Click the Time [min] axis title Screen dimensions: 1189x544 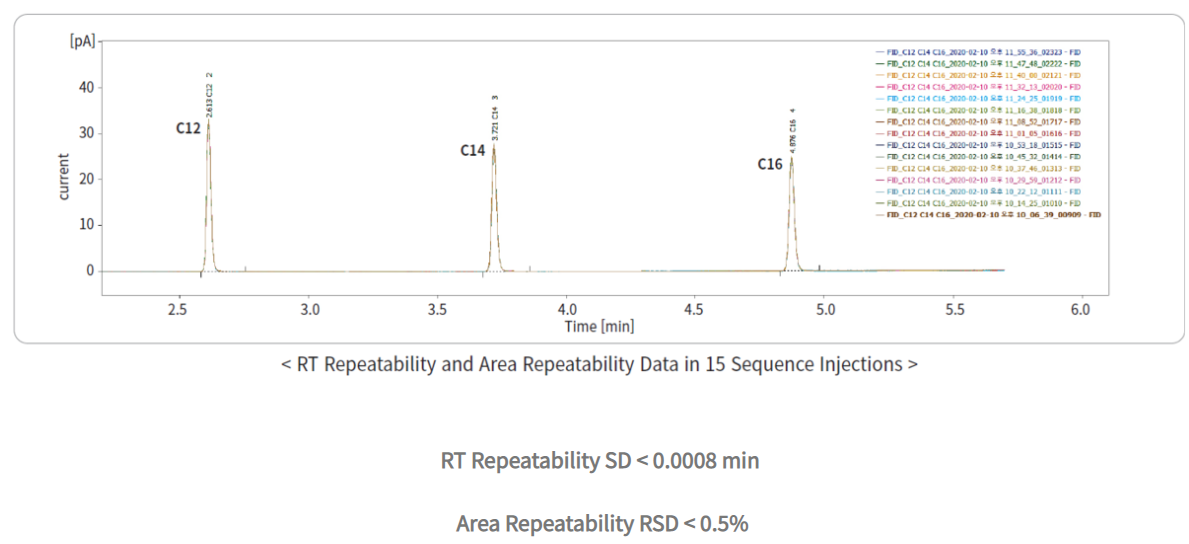click(600, 327)
